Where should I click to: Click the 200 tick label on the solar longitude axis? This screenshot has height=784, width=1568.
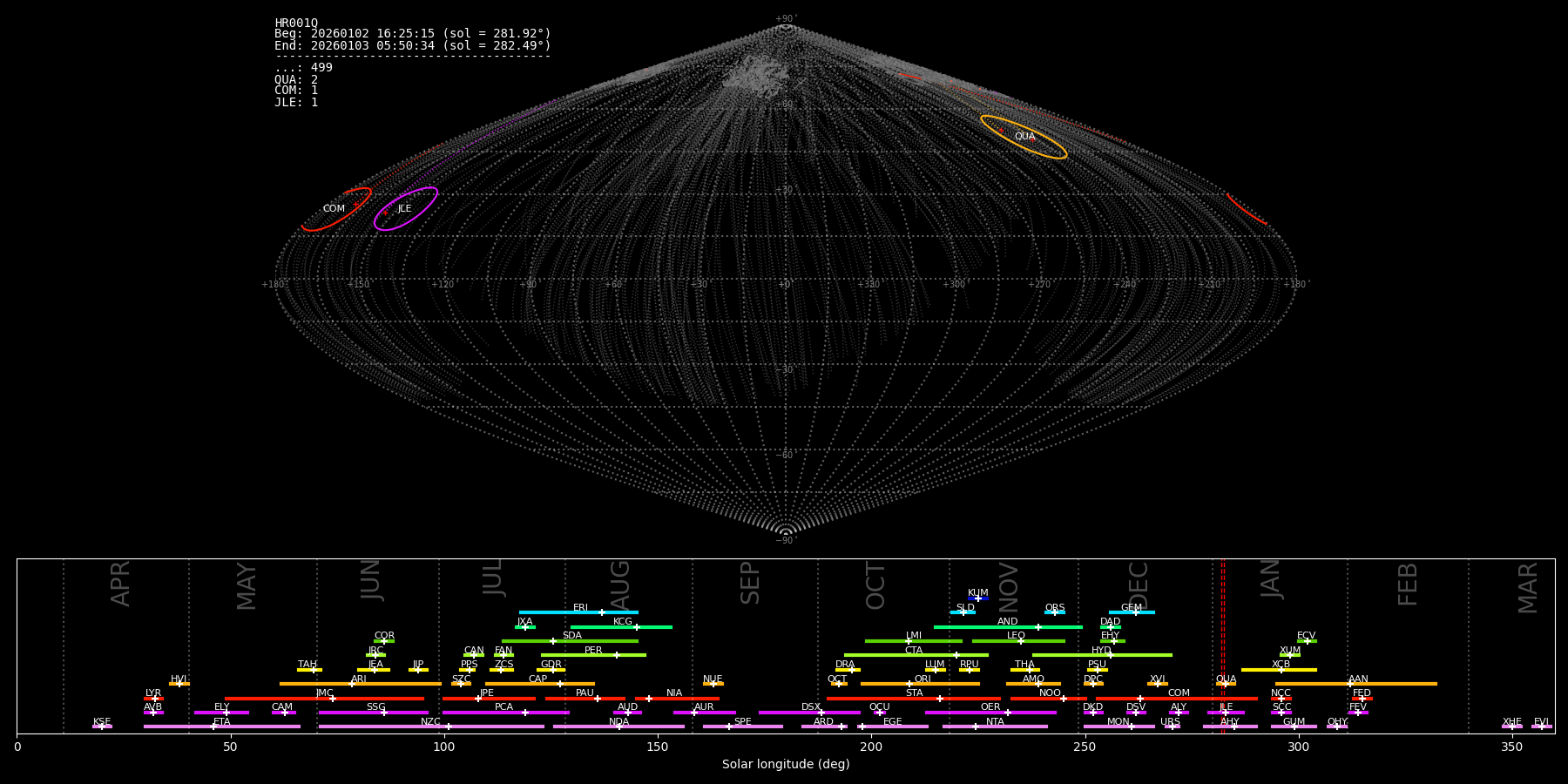pyautogui.click(x=871, y=747)
